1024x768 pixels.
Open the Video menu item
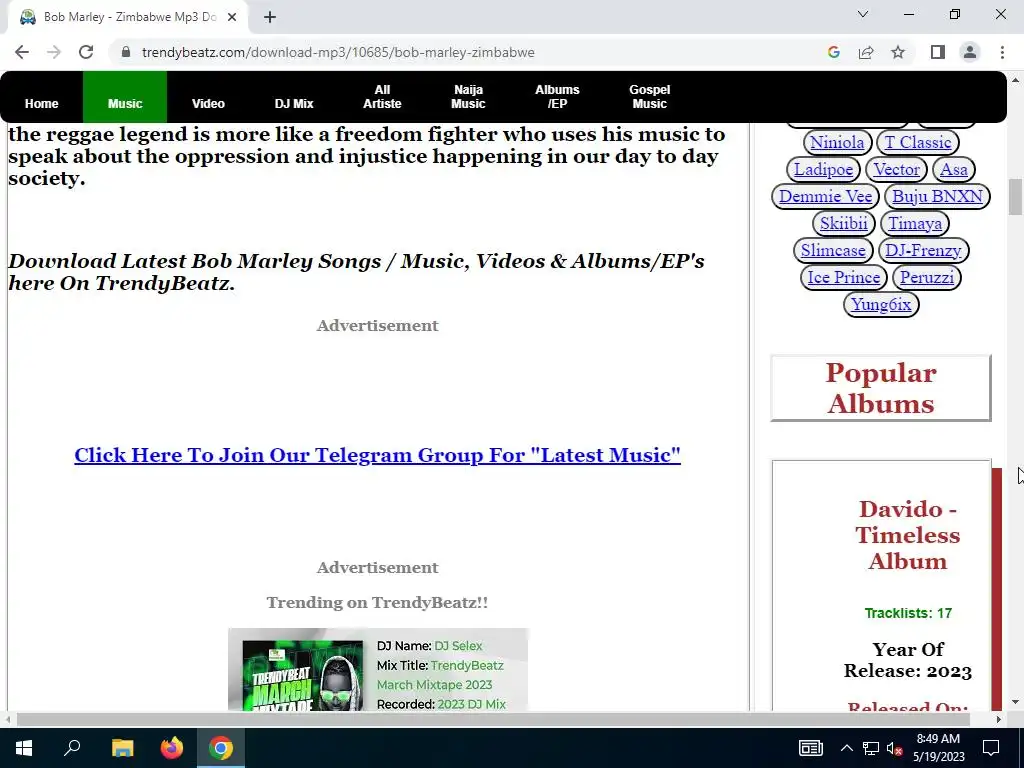coord(208,103)
